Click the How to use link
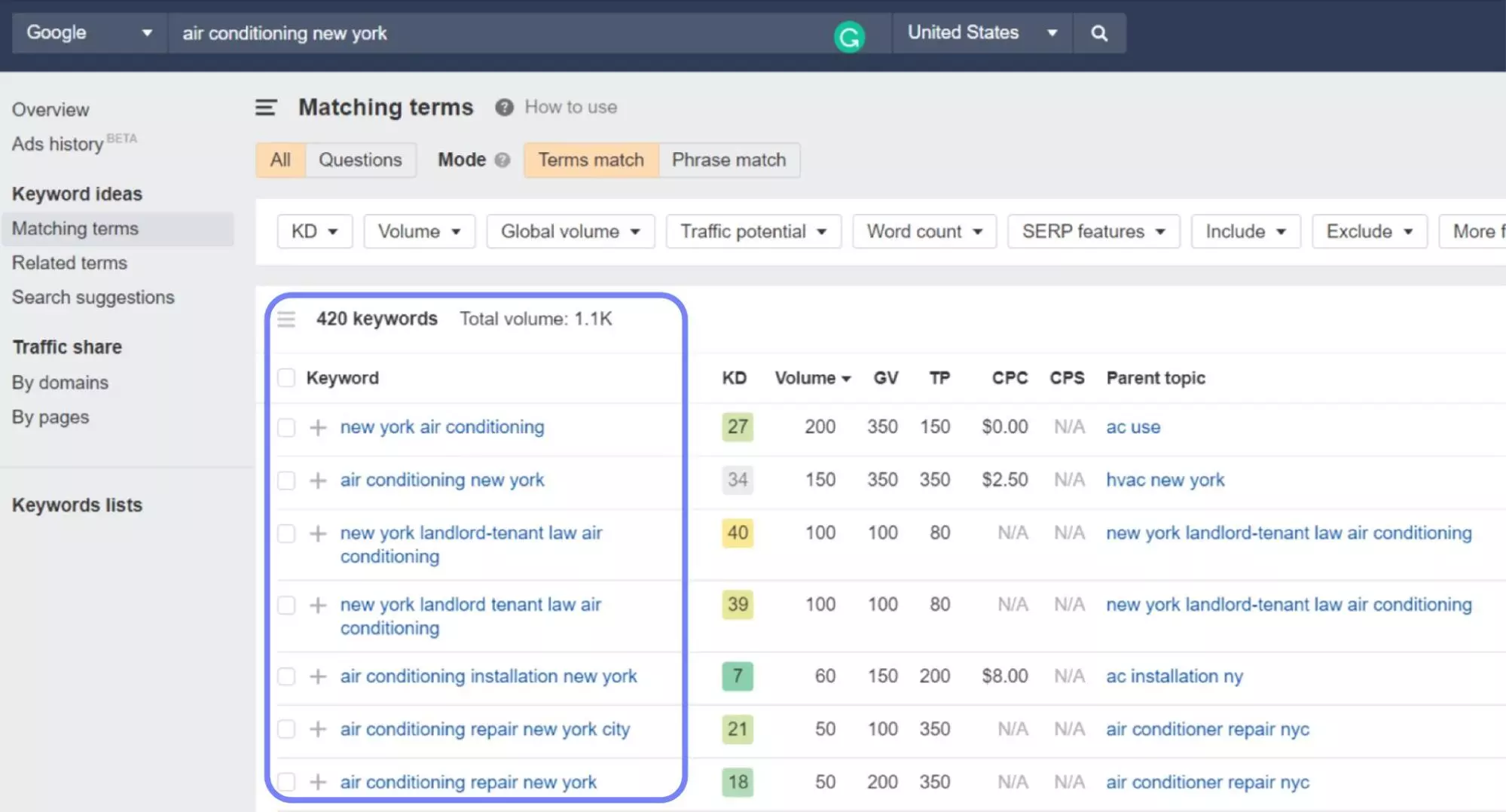The width and height of the screenshot is (1506, 812). coord(570,107)
